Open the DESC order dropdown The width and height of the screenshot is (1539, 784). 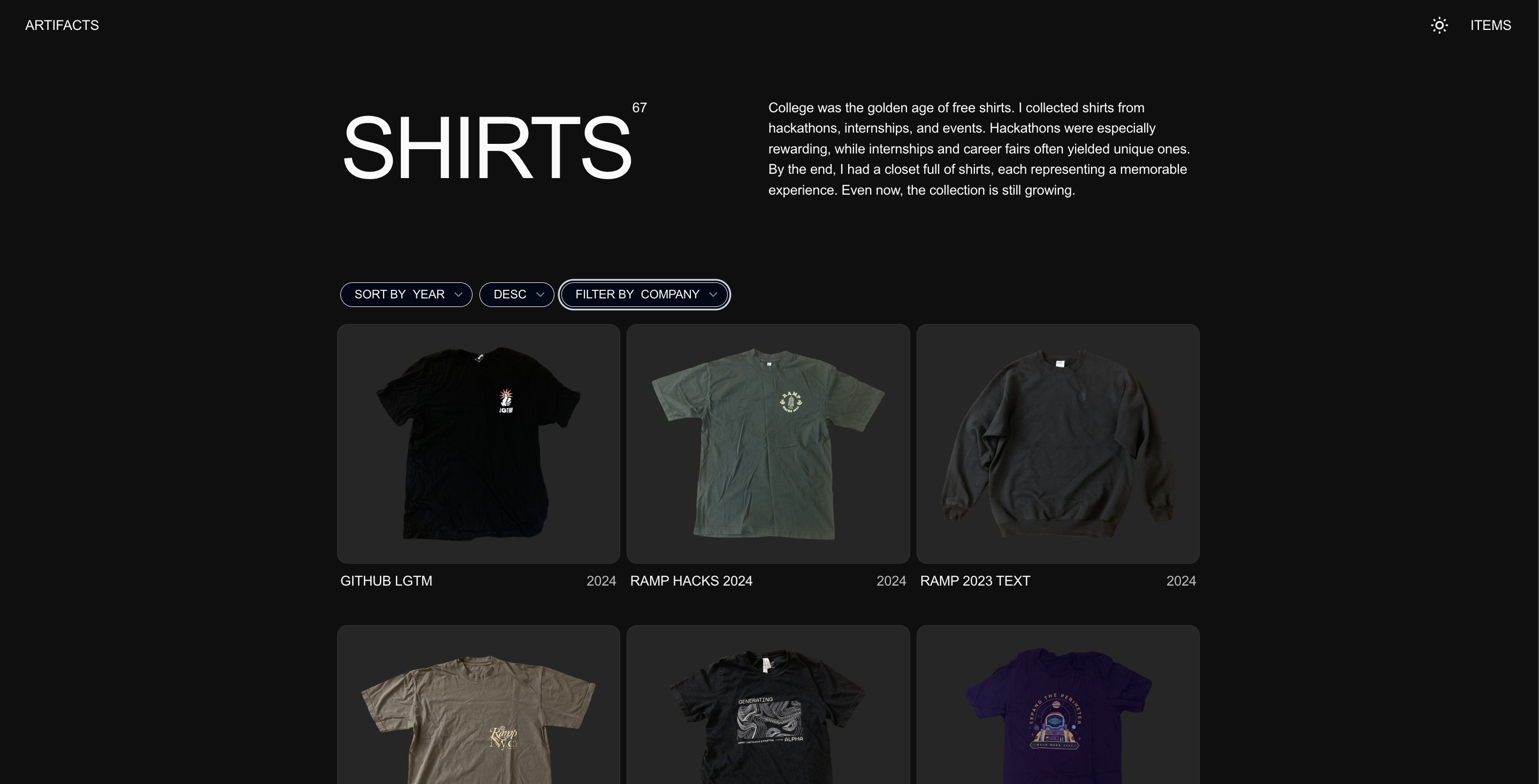tap(517, 294)
